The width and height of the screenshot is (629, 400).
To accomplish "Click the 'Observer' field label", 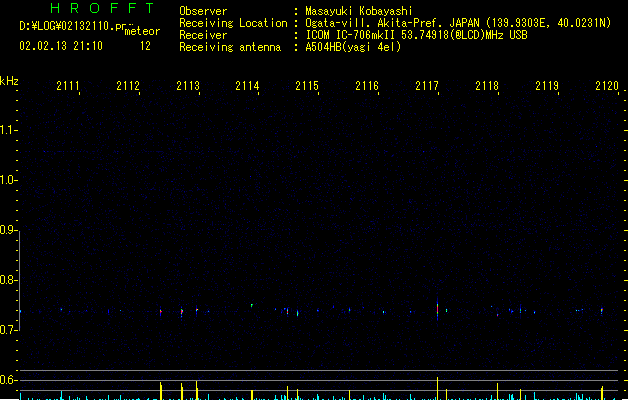I will click(203, 11).
